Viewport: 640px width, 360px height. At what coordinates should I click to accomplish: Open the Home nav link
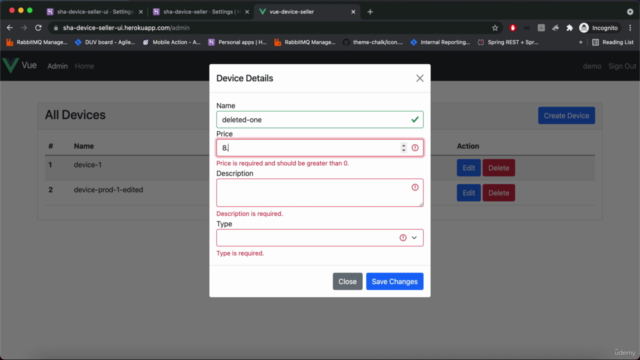click(x=84, y=66)
